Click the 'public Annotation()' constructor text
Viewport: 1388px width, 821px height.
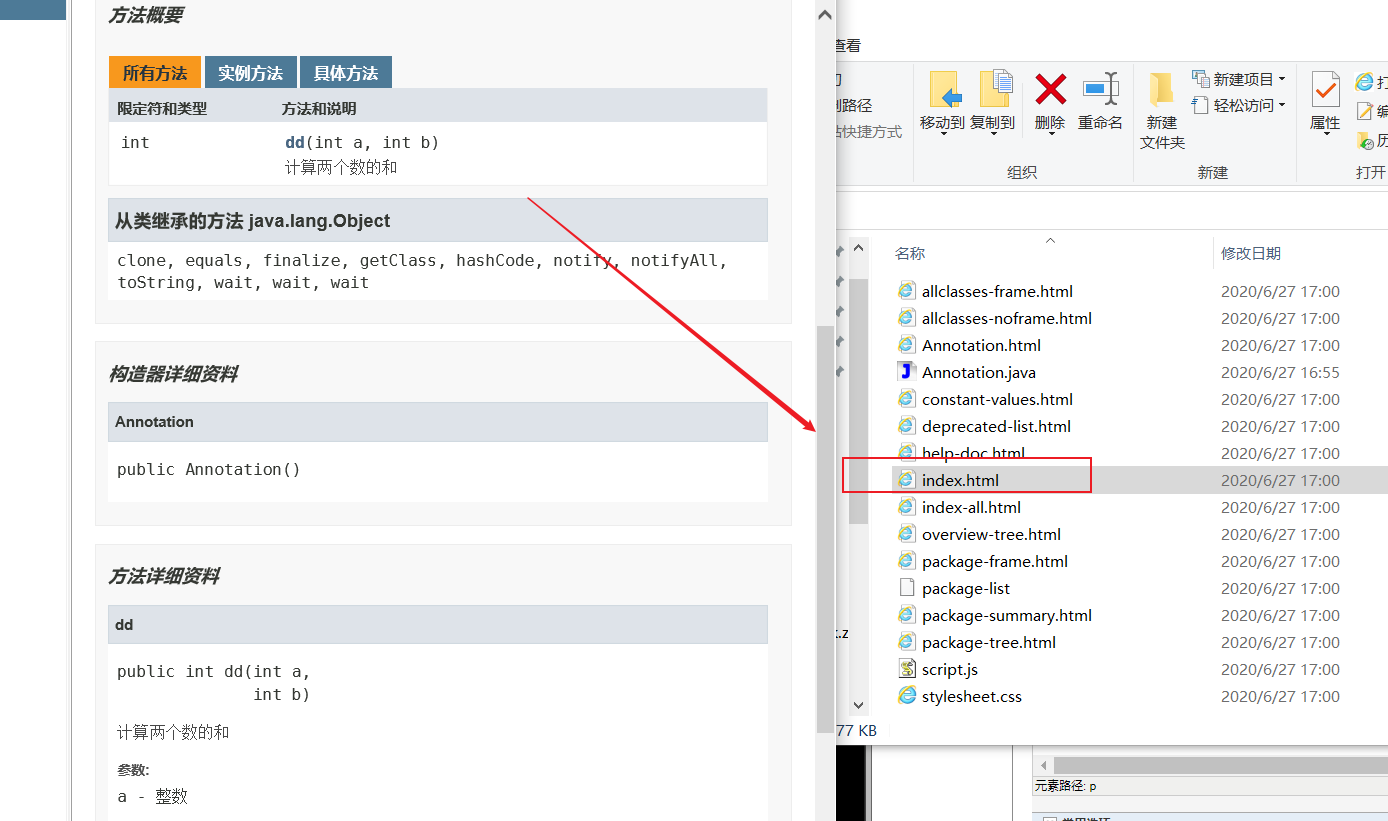(209, 469)
